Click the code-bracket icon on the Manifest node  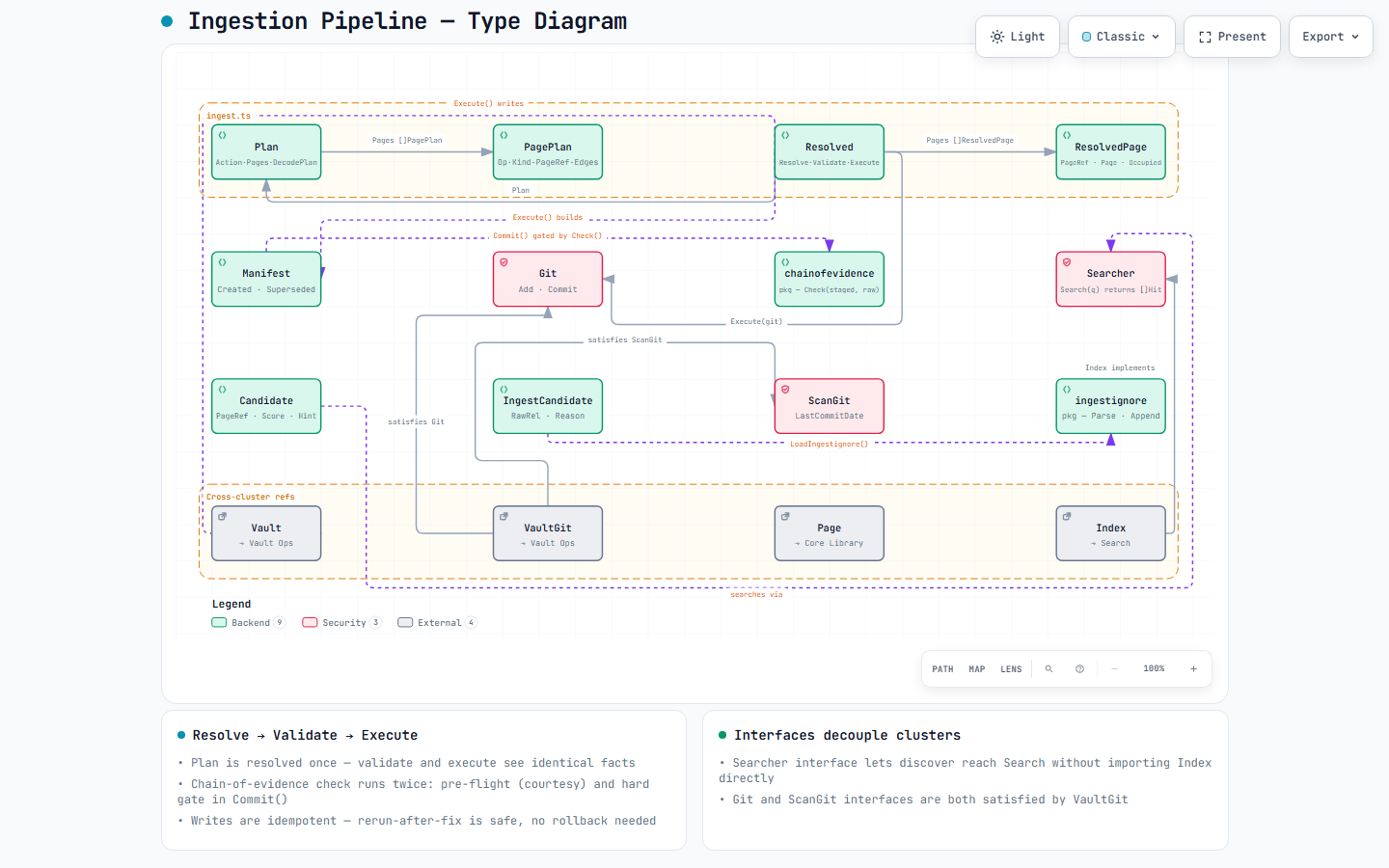click(222, 262)
